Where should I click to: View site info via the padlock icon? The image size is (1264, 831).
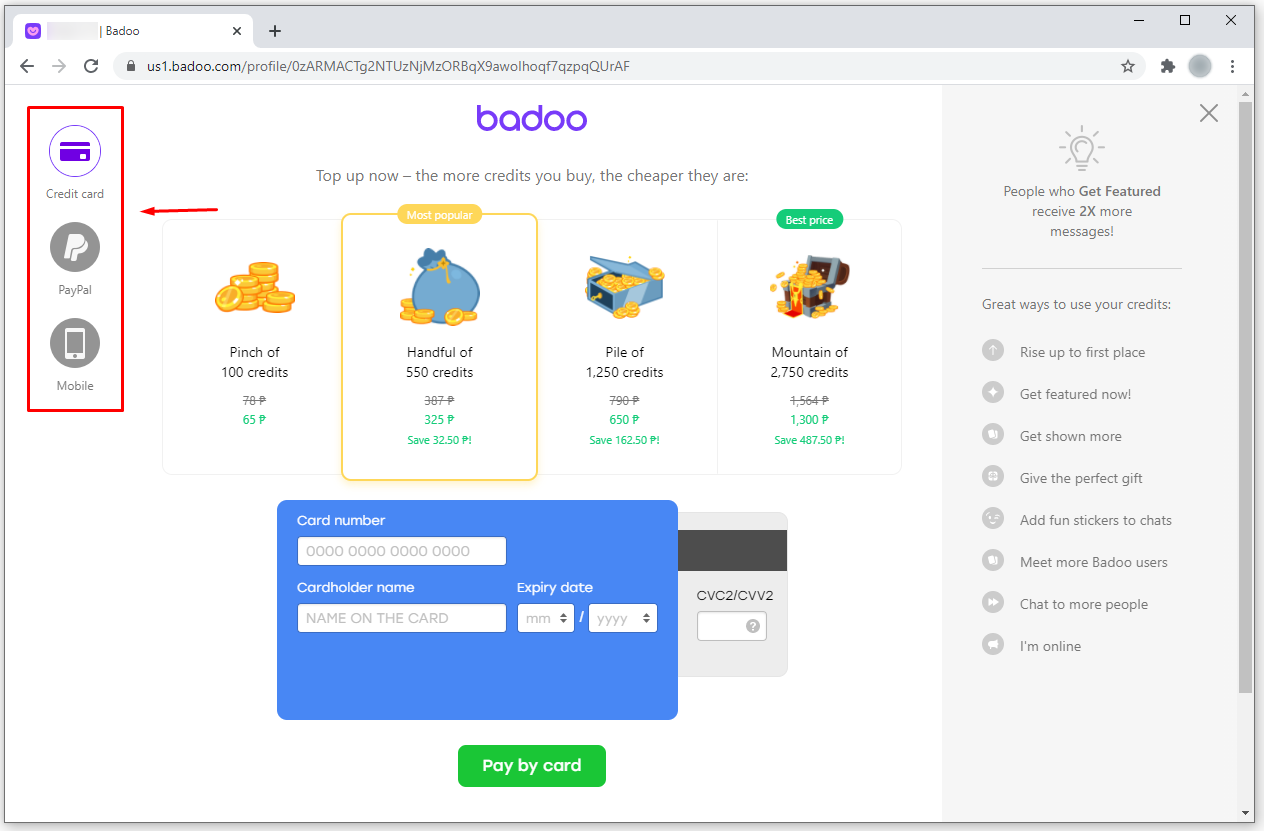tap(130, 67)
